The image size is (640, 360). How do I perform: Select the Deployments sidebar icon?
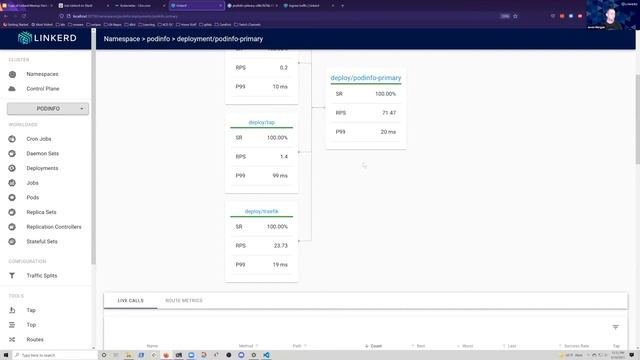pyautogui.click(x=12, y=168)
